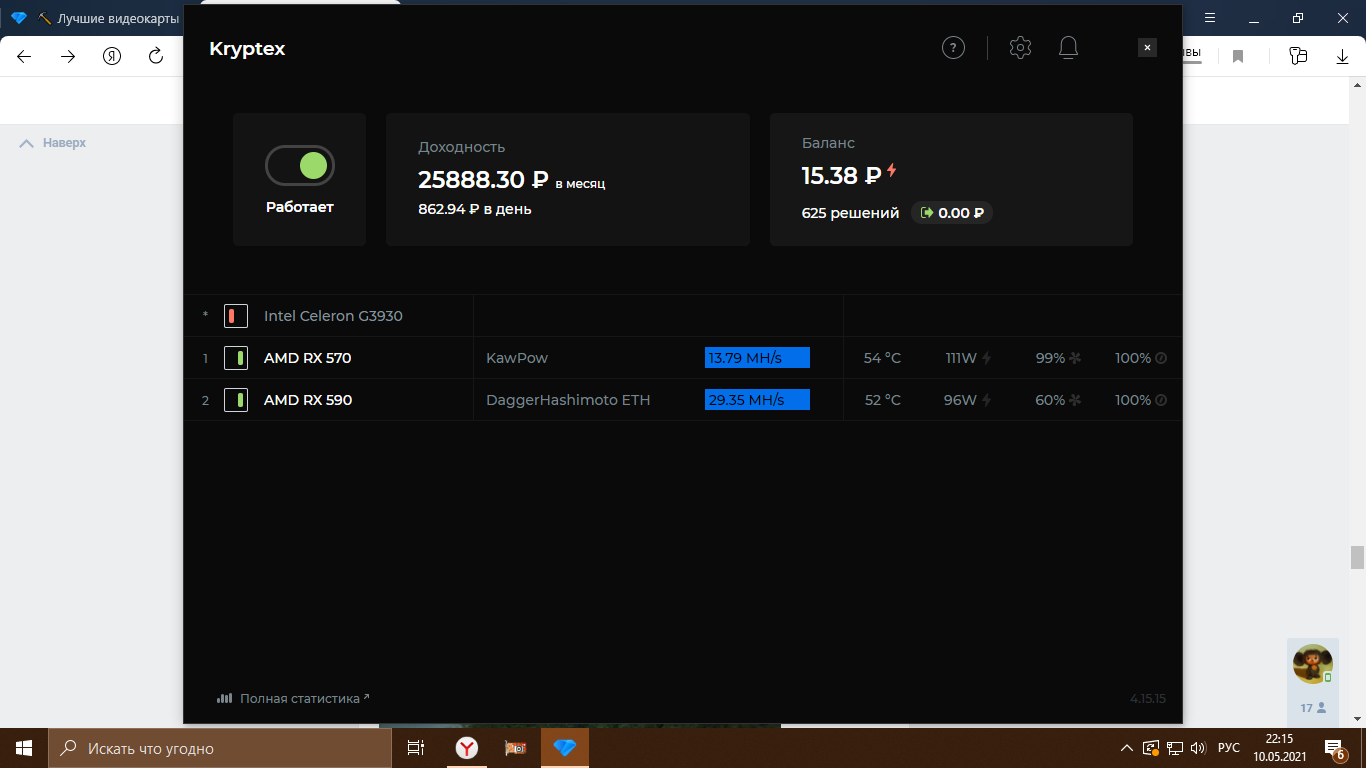Screen dimensions: 1366x768
Task: Toggle the mining switch labeled Работает
Action: pos(299,166)
